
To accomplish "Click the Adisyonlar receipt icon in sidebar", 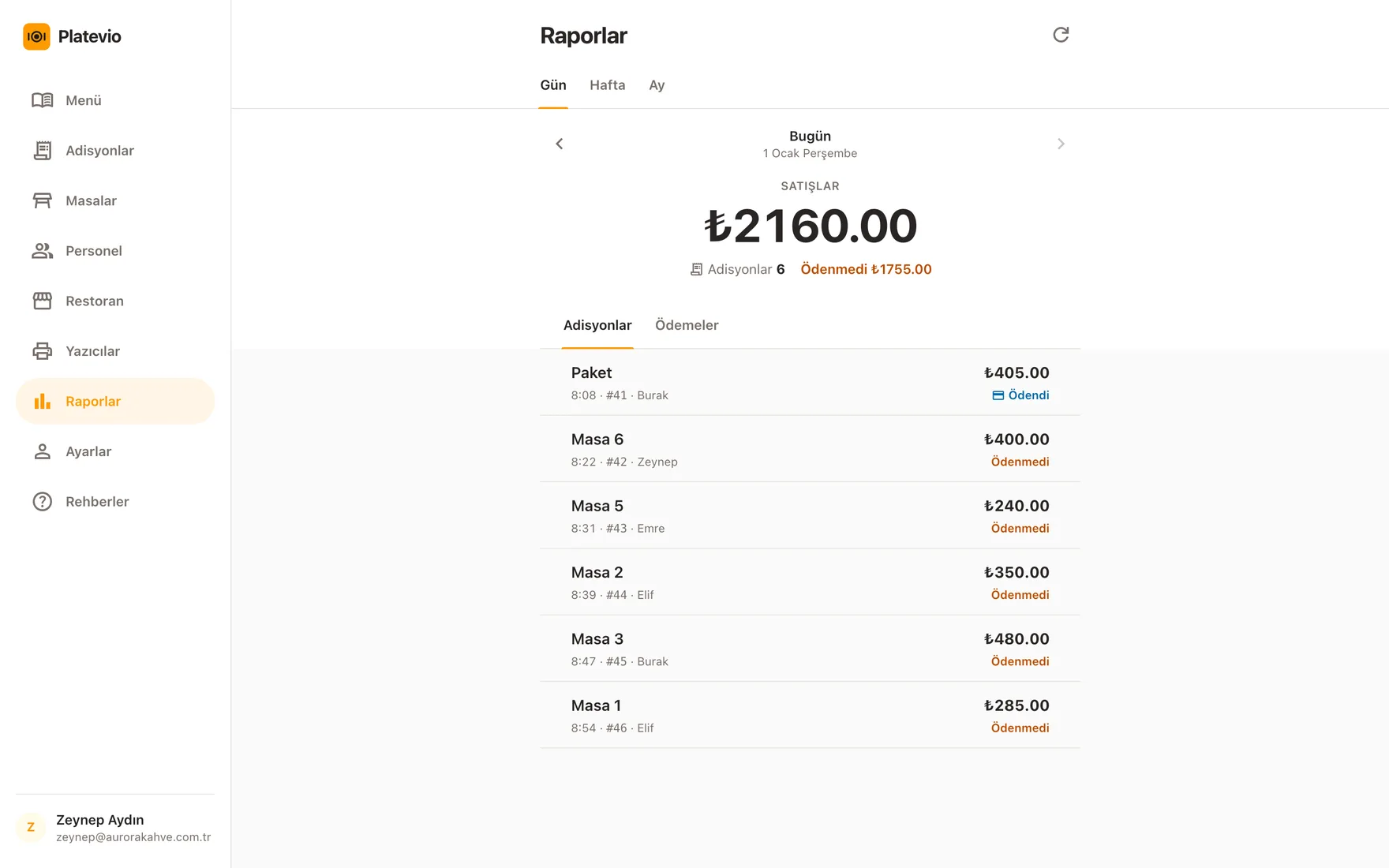I will point(43,151).
